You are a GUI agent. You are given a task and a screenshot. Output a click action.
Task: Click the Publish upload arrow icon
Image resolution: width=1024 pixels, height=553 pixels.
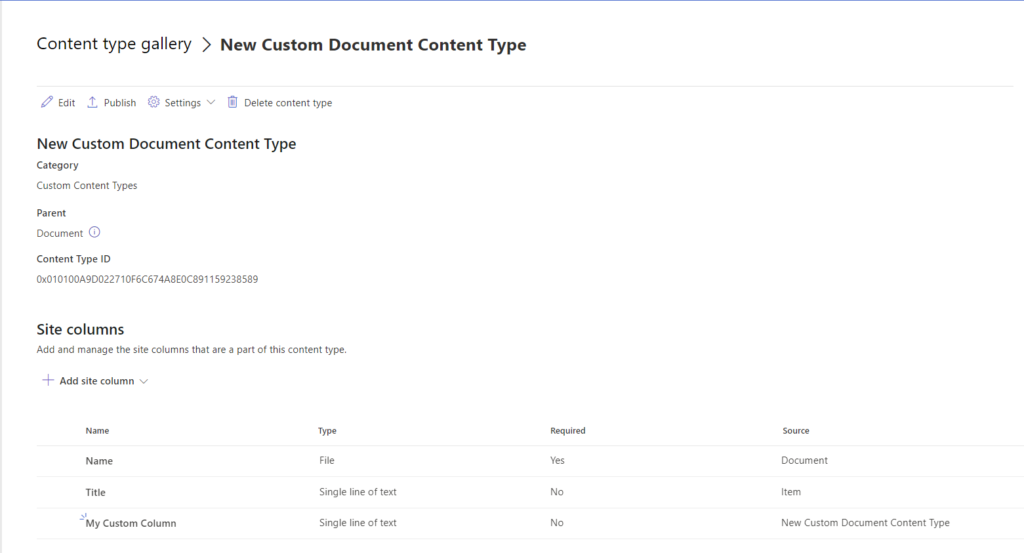pos(92,102)
